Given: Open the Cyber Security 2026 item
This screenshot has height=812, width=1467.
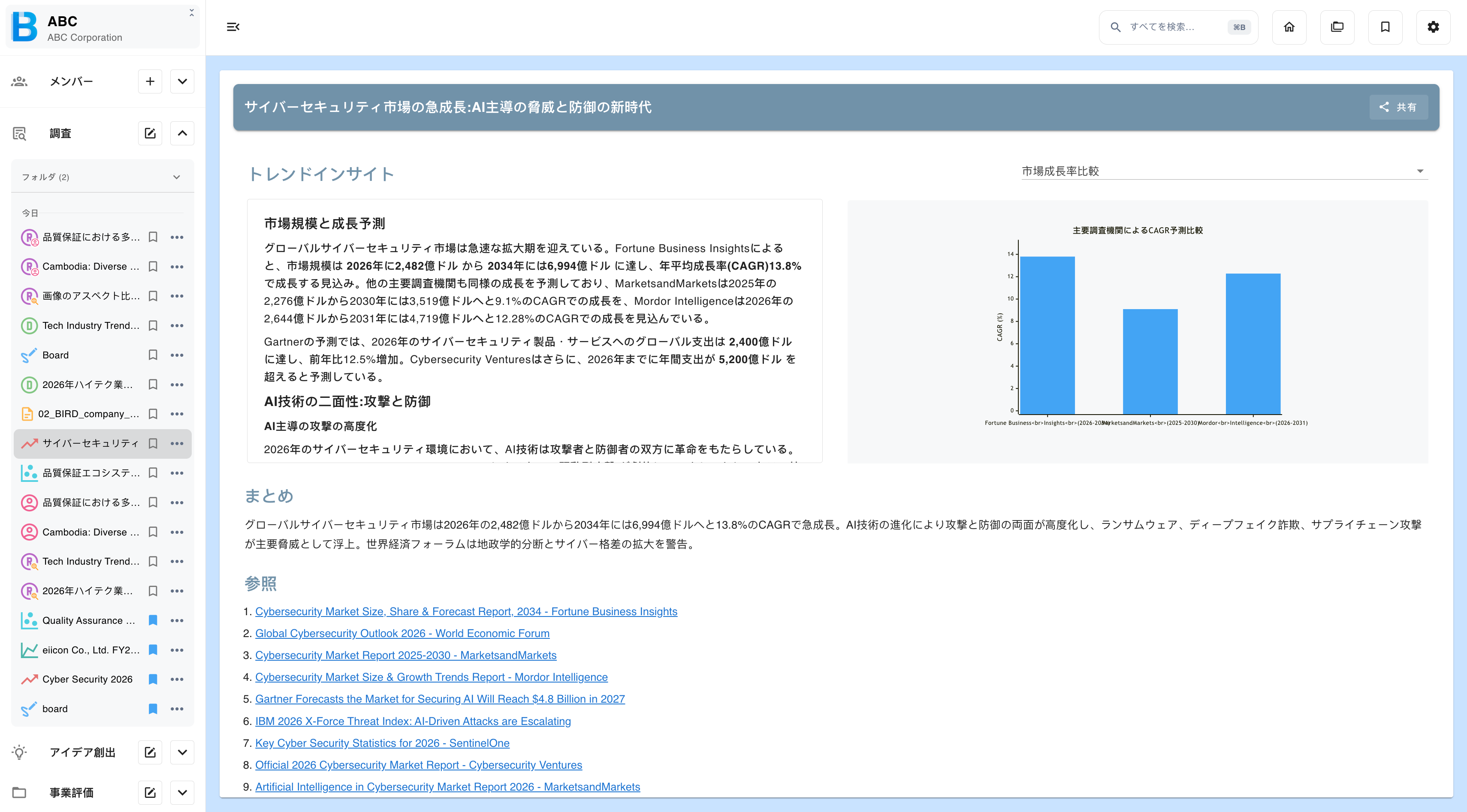Looking at the screenshot, I should coord(87,679).
